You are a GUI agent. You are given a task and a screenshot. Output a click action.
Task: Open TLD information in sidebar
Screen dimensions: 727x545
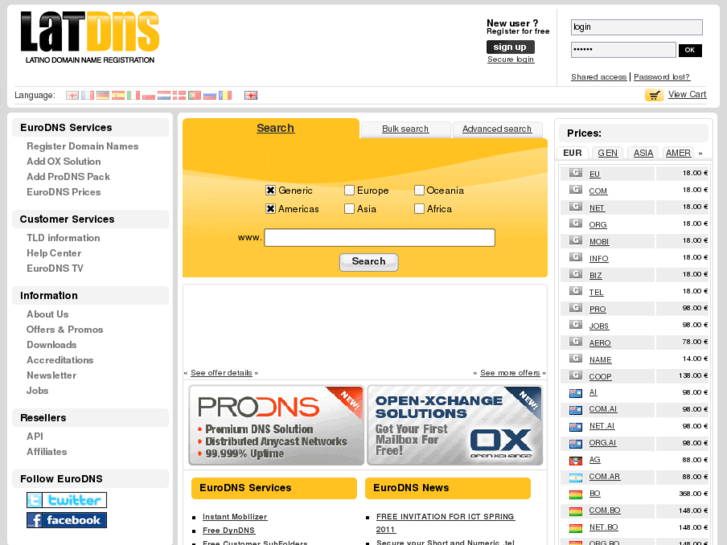[63, 237]
